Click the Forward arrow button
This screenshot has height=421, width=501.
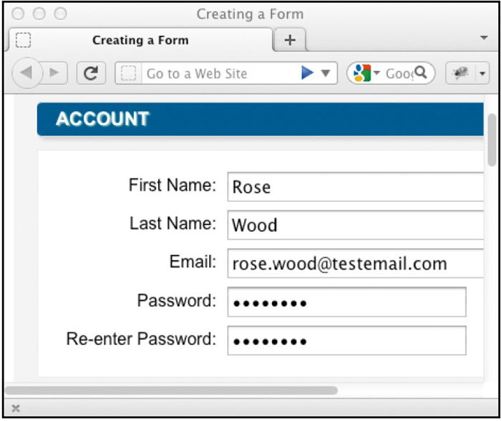54,73
